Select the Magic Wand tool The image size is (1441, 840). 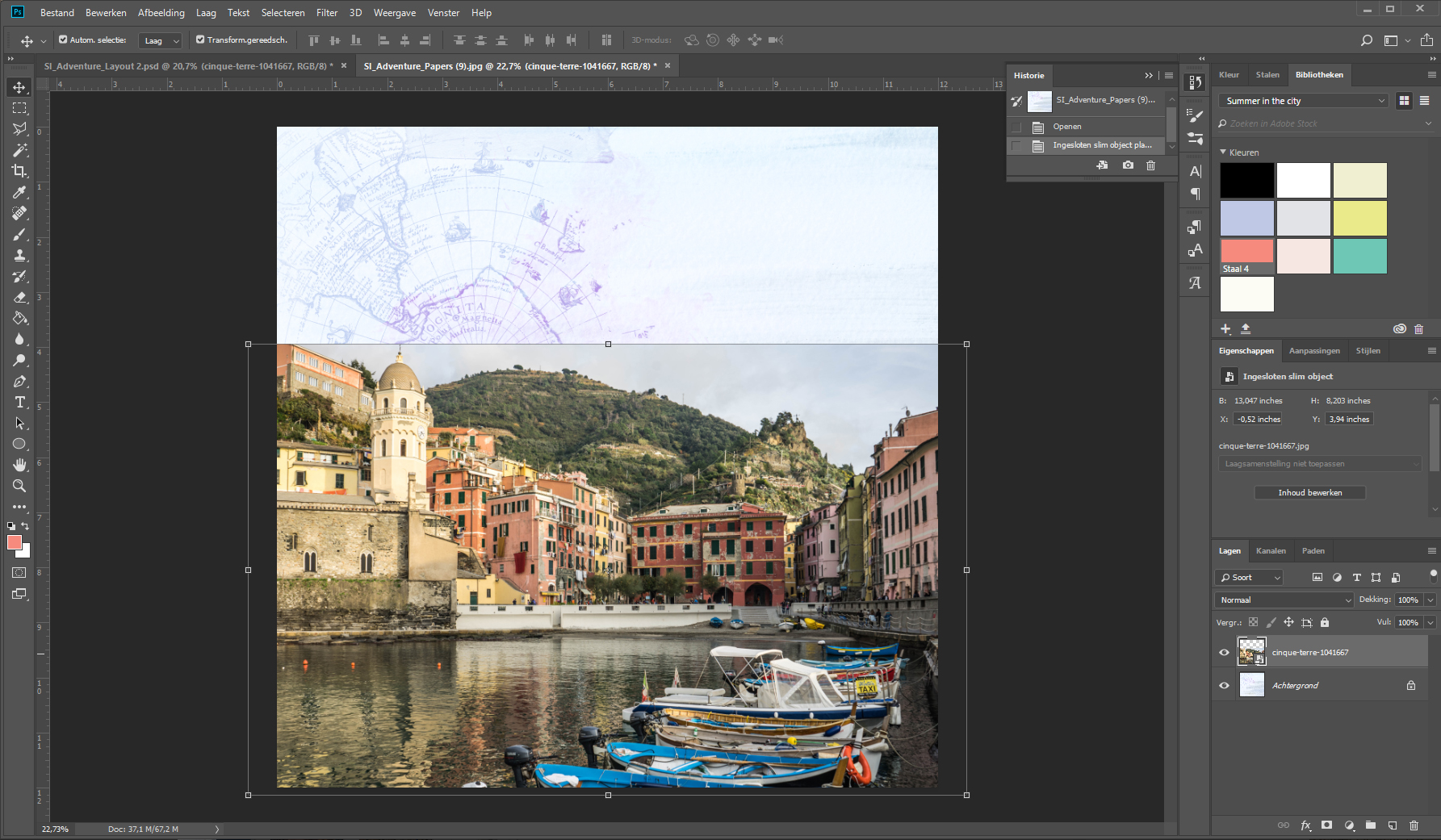19,150
